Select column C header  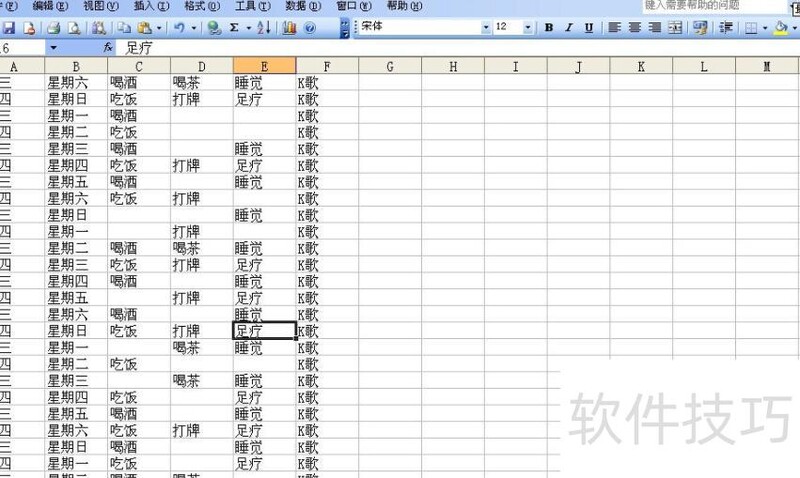coord(139,66)
